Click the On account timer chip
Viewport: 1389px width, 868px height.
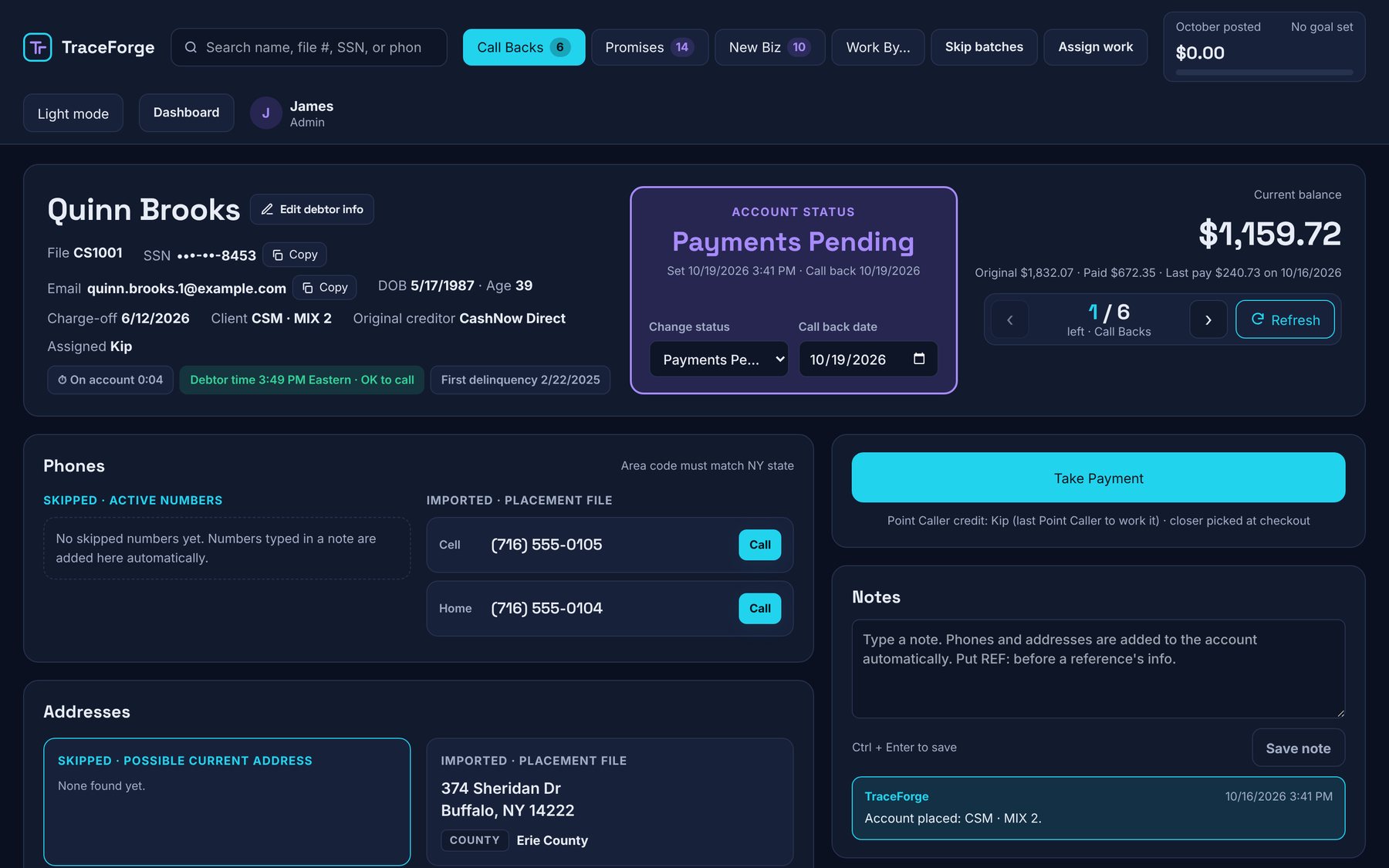(110, 380)
